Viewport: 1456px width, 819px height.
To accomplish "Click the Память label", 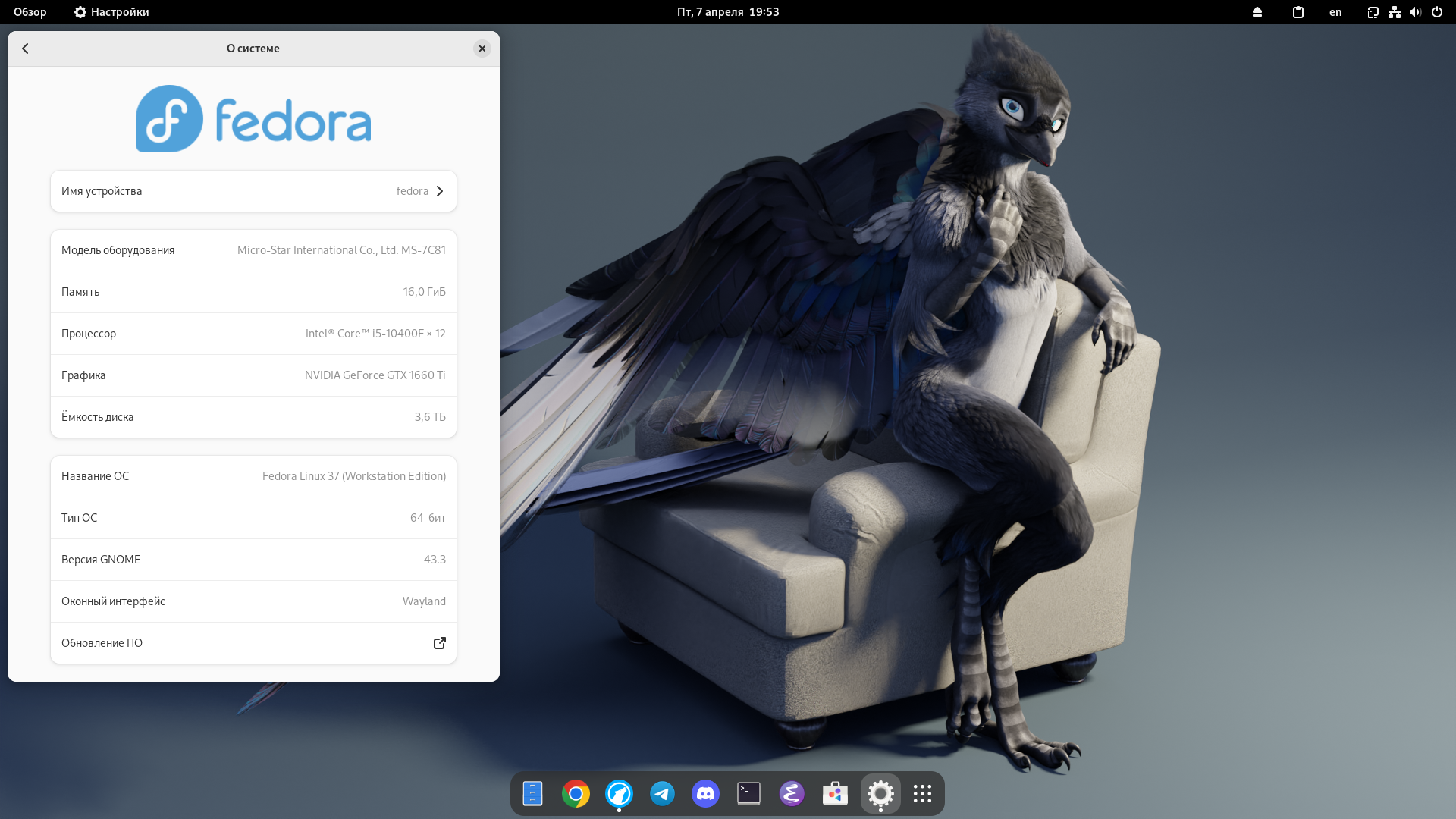I will [x=80, y=292].
